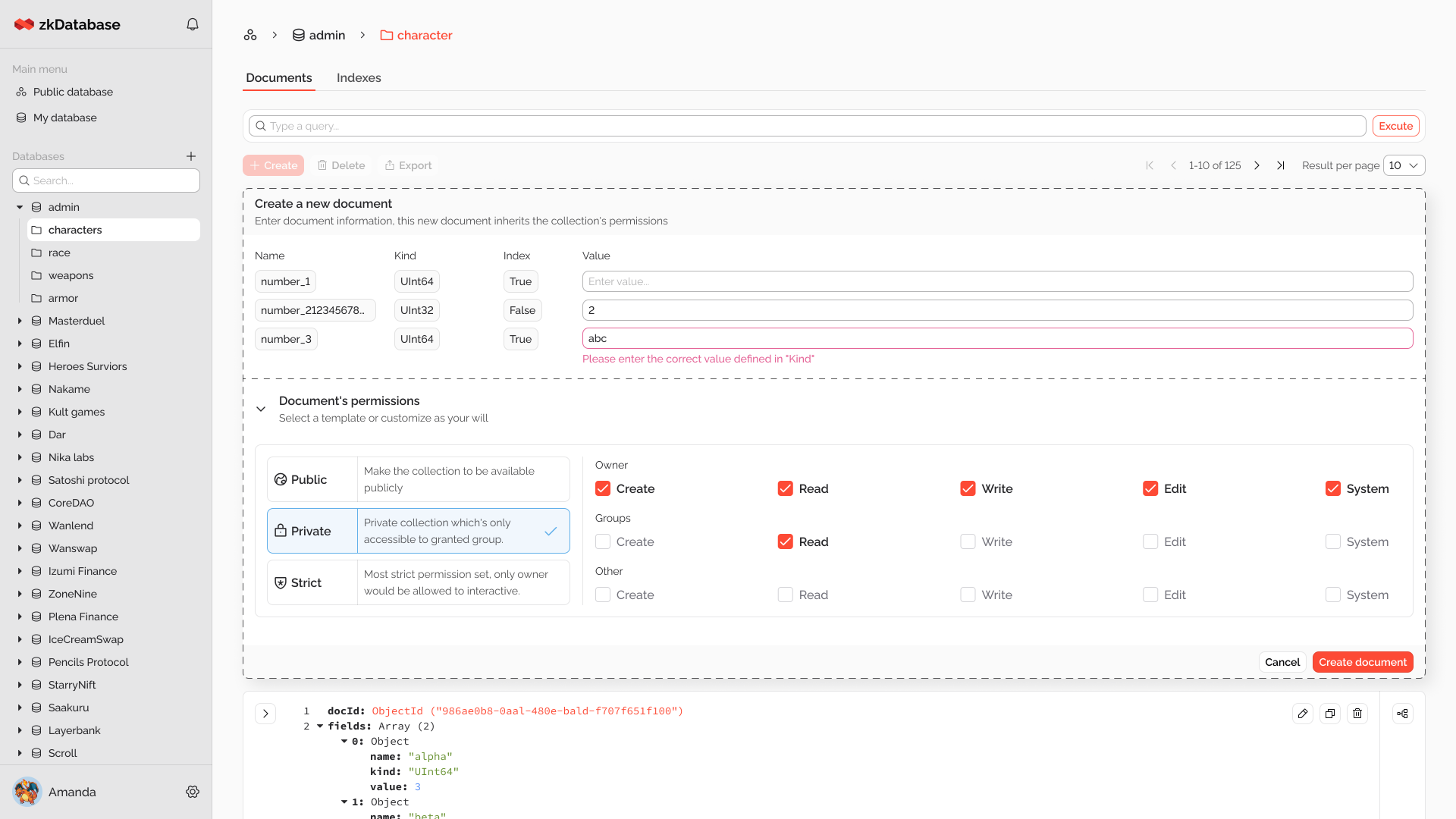Click the share icon on the document row
The height and width of the screenshot is (819, 1456).
coord(1402,713)
